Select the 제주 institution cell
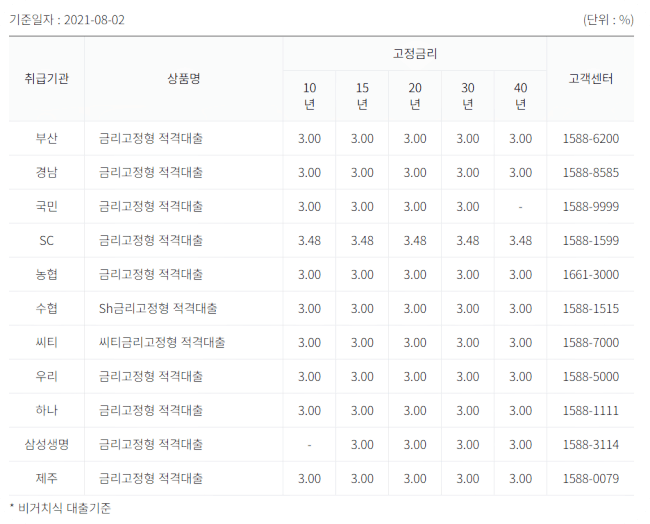This screenshot has width=650, height=524. click(46, 478)
